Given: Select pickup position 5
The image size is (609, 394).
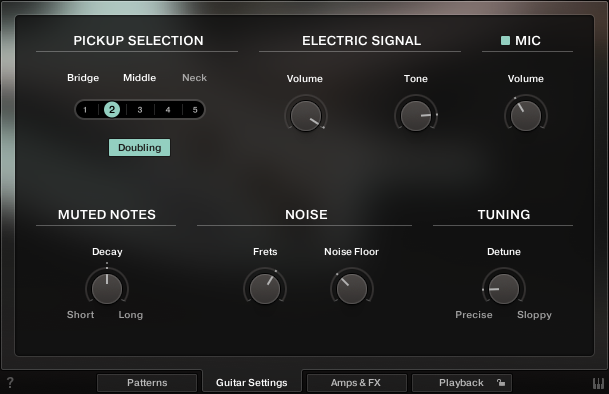Looking at the screenshot, I should pos(195,110).
